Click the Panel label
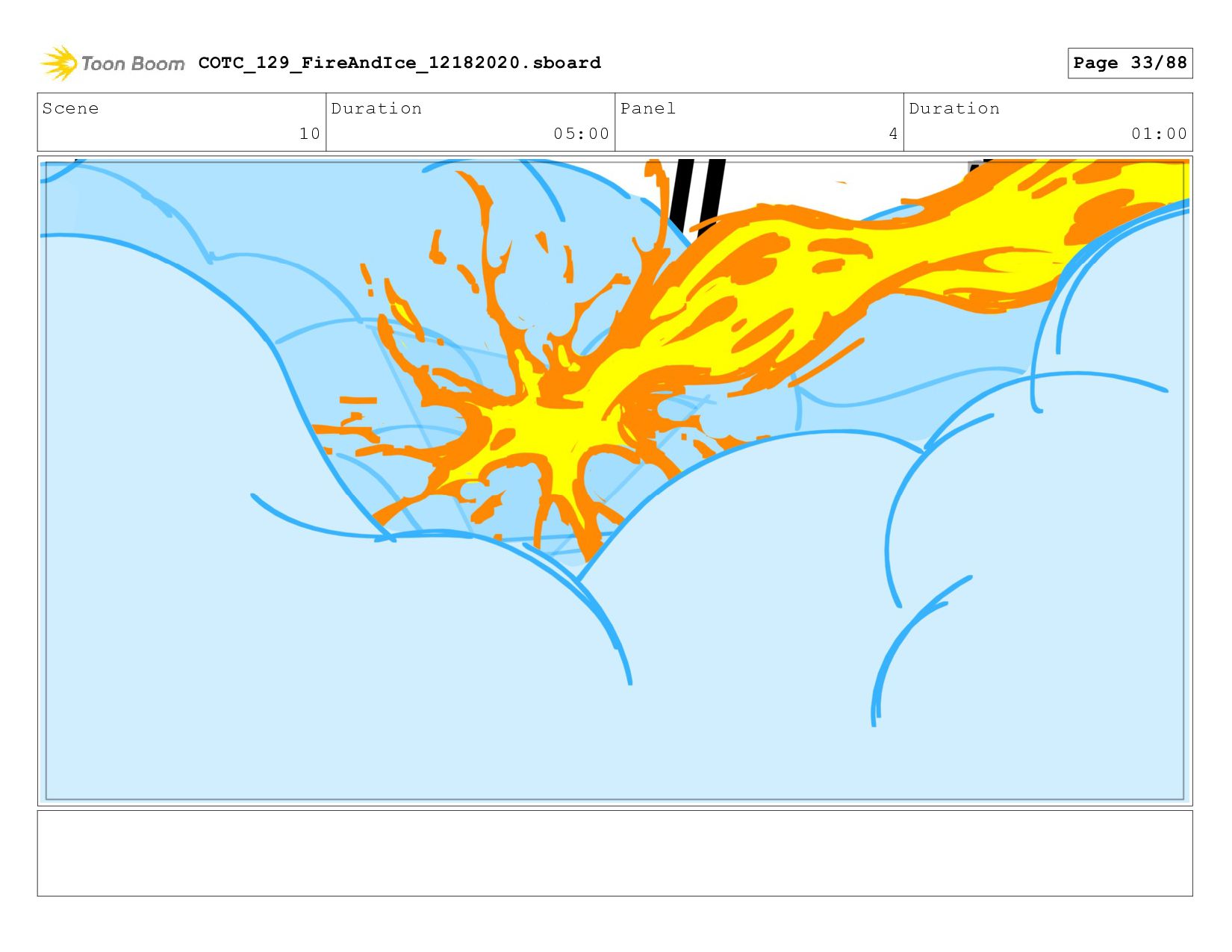1232x952 pixels. pos(648,108)
